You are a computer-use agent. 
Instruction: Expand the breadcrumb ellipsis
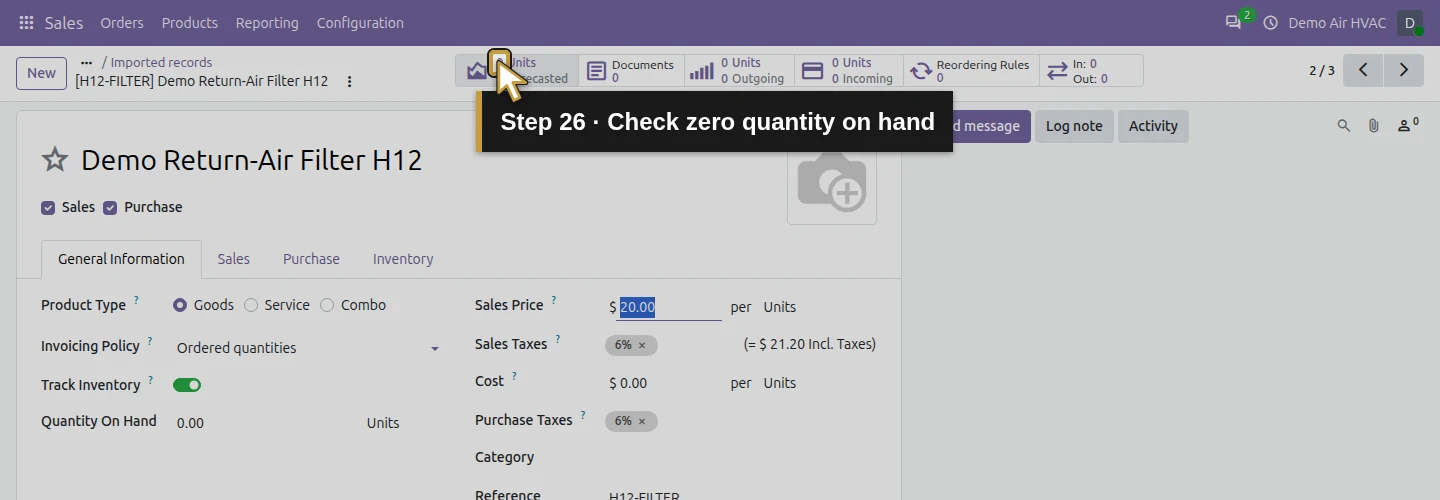[86, 62]
